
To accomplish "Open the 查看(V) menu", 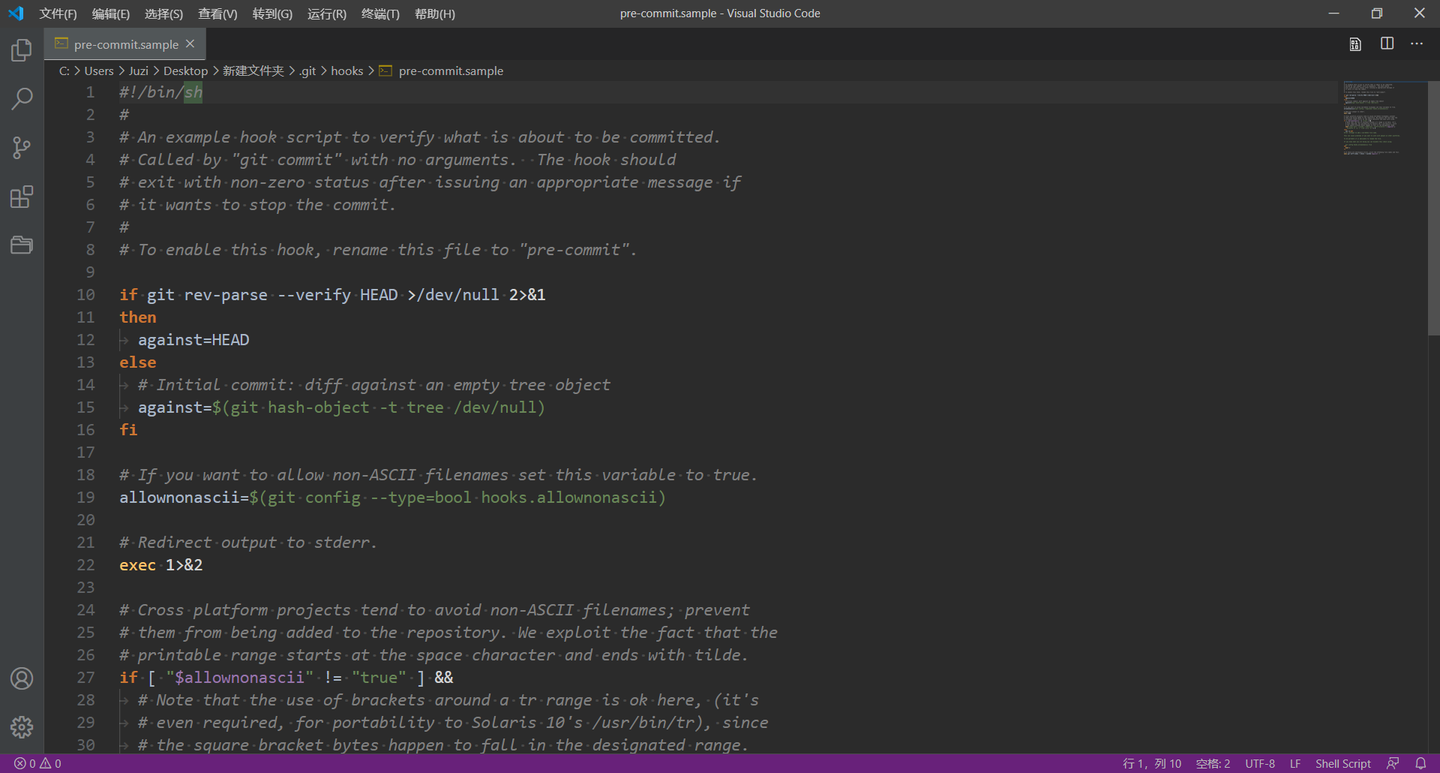I will 217,14.
